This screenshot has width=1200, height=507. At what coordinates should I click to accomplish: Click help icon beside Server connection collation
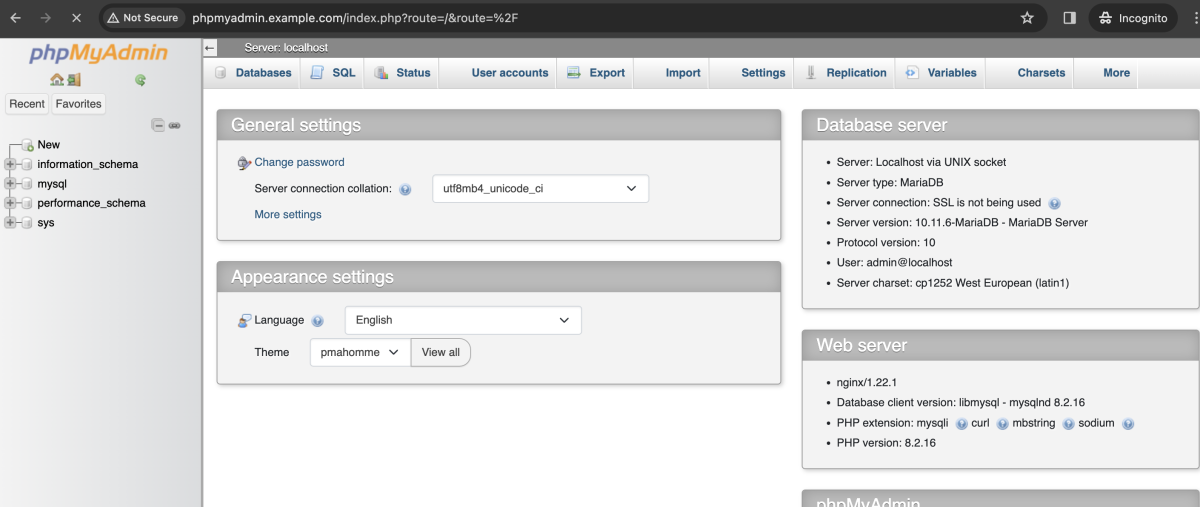click(x=405, y=189)
